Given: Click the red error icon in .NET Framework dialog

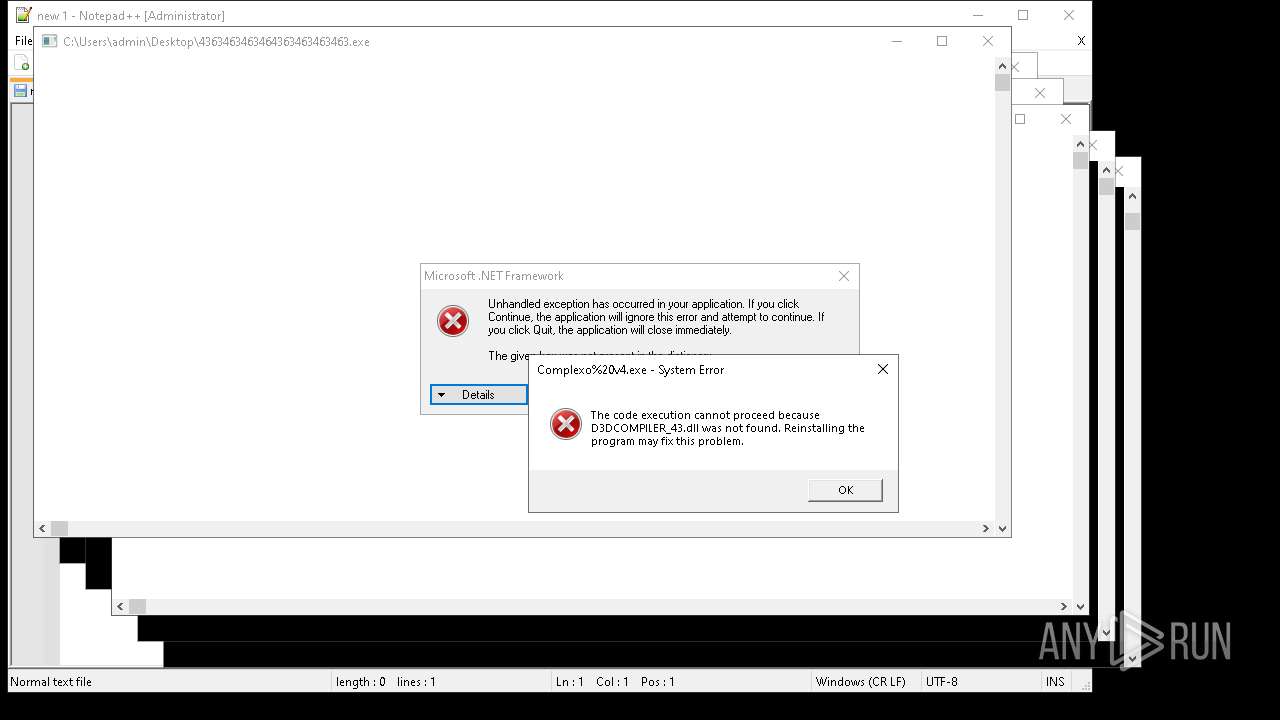Looking at the screenshot, I should (x=453, y=321).
